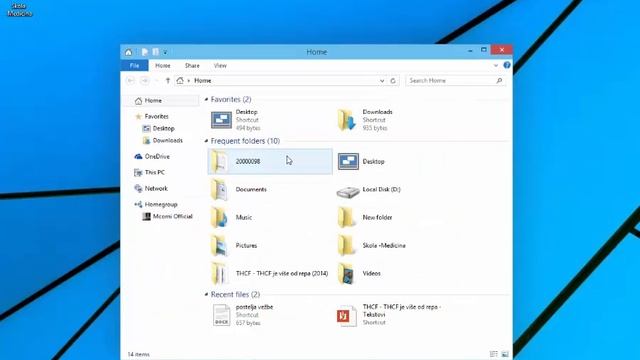This screenshot has height=360, width=640.
Task: Collapse the Favorites (2) group
Action: 207,99
